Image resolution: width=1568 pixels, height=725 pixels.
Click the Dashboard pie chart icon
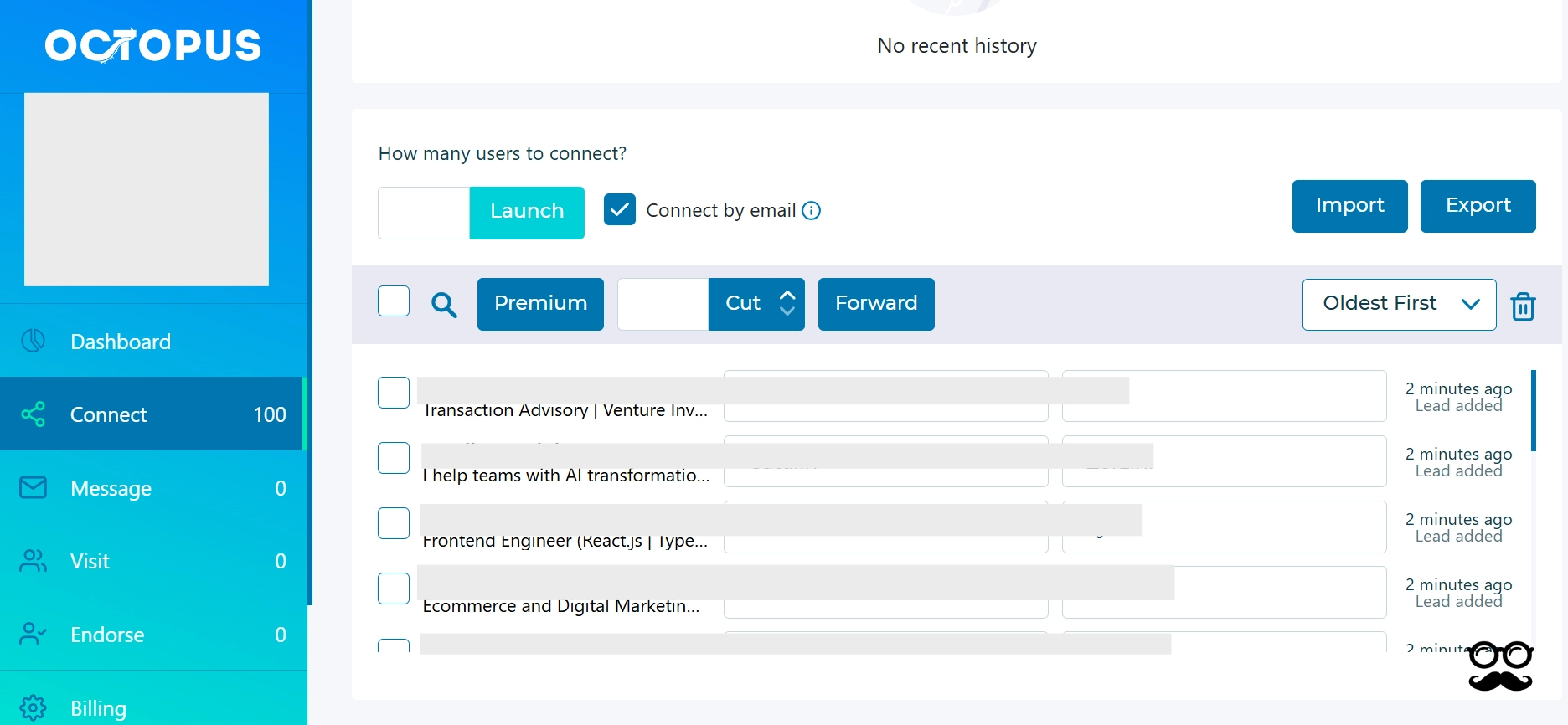(33, 341)
